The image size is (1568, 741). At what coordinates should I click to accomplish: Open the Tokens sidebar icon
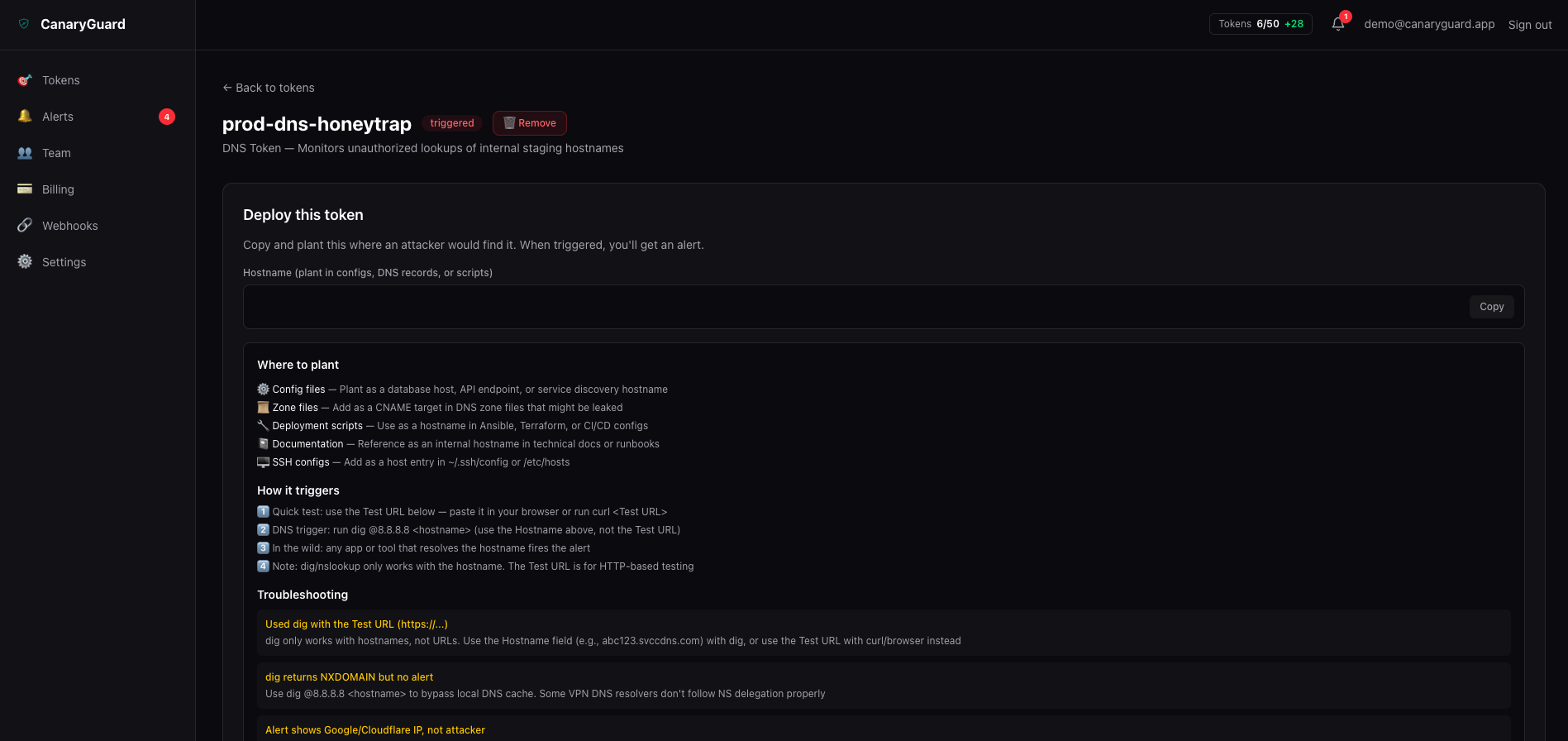click(x=25, y=80)
